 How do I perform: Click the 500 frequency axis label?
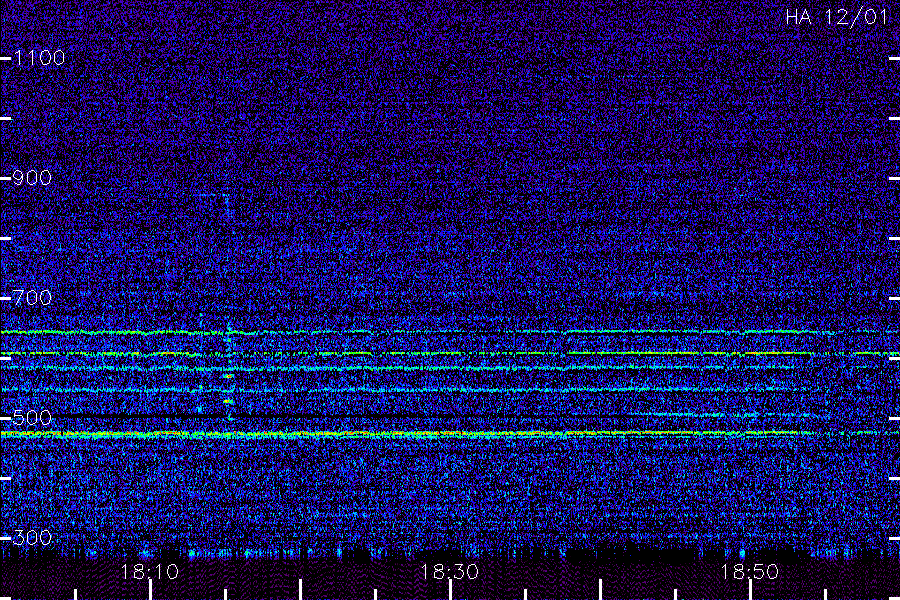tap(32, 417)
